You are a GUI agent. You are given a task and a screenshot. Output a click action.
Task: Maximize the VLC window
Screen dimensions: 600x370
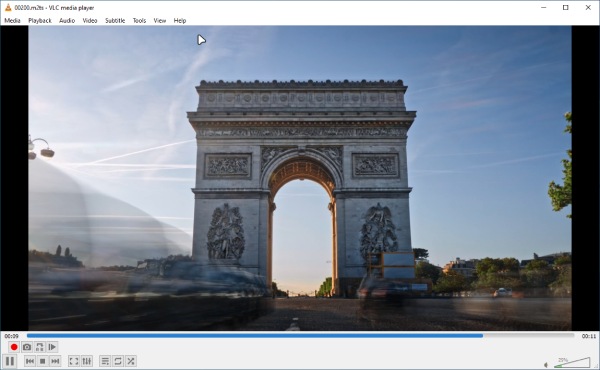click(x=566, y=7)
